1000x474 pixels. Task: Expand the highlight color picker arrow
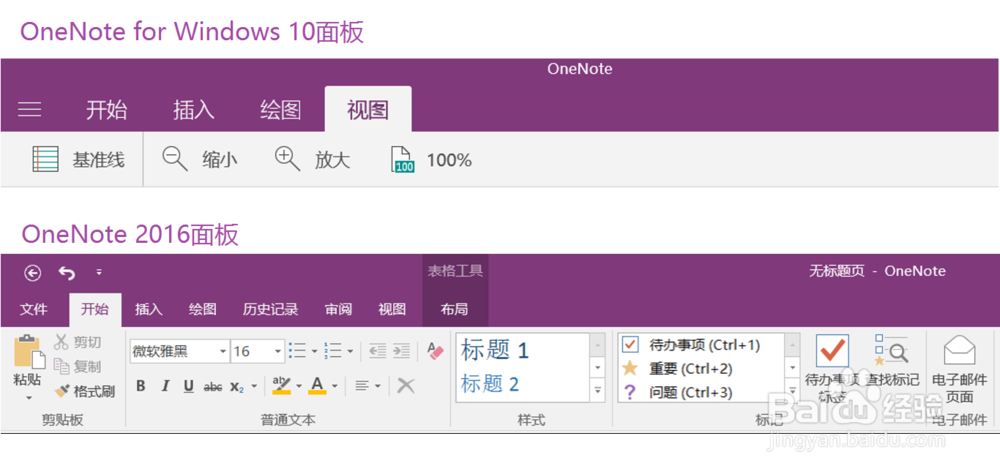299,387
